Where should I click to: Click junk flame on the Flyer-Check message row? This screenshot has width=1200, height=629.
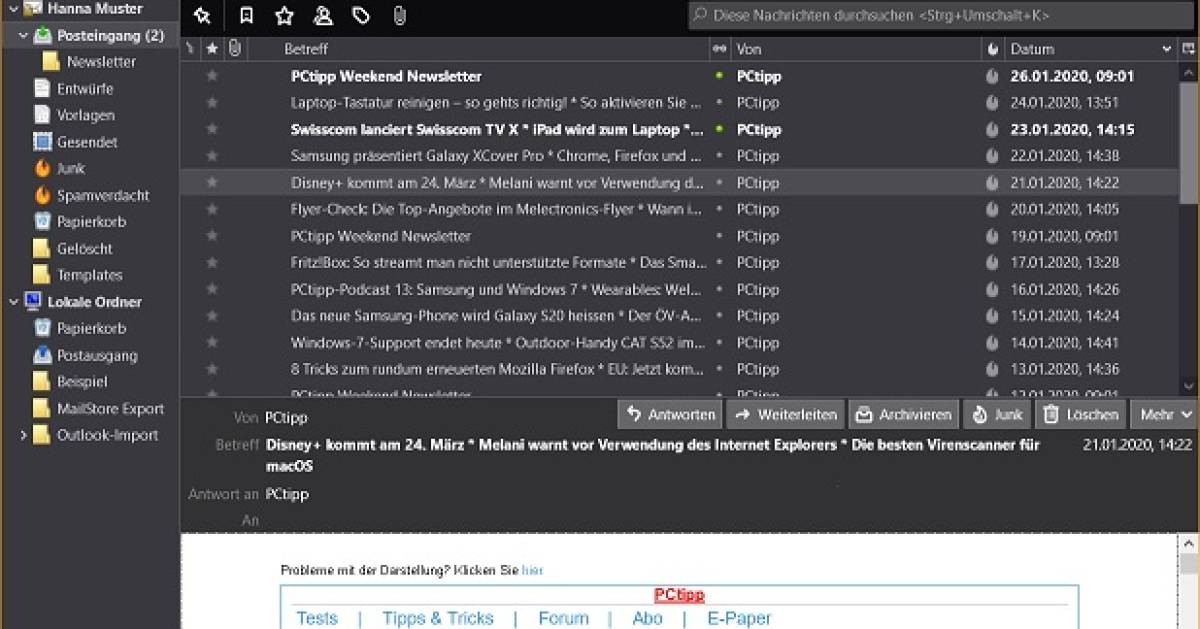[x=992, y=210]
